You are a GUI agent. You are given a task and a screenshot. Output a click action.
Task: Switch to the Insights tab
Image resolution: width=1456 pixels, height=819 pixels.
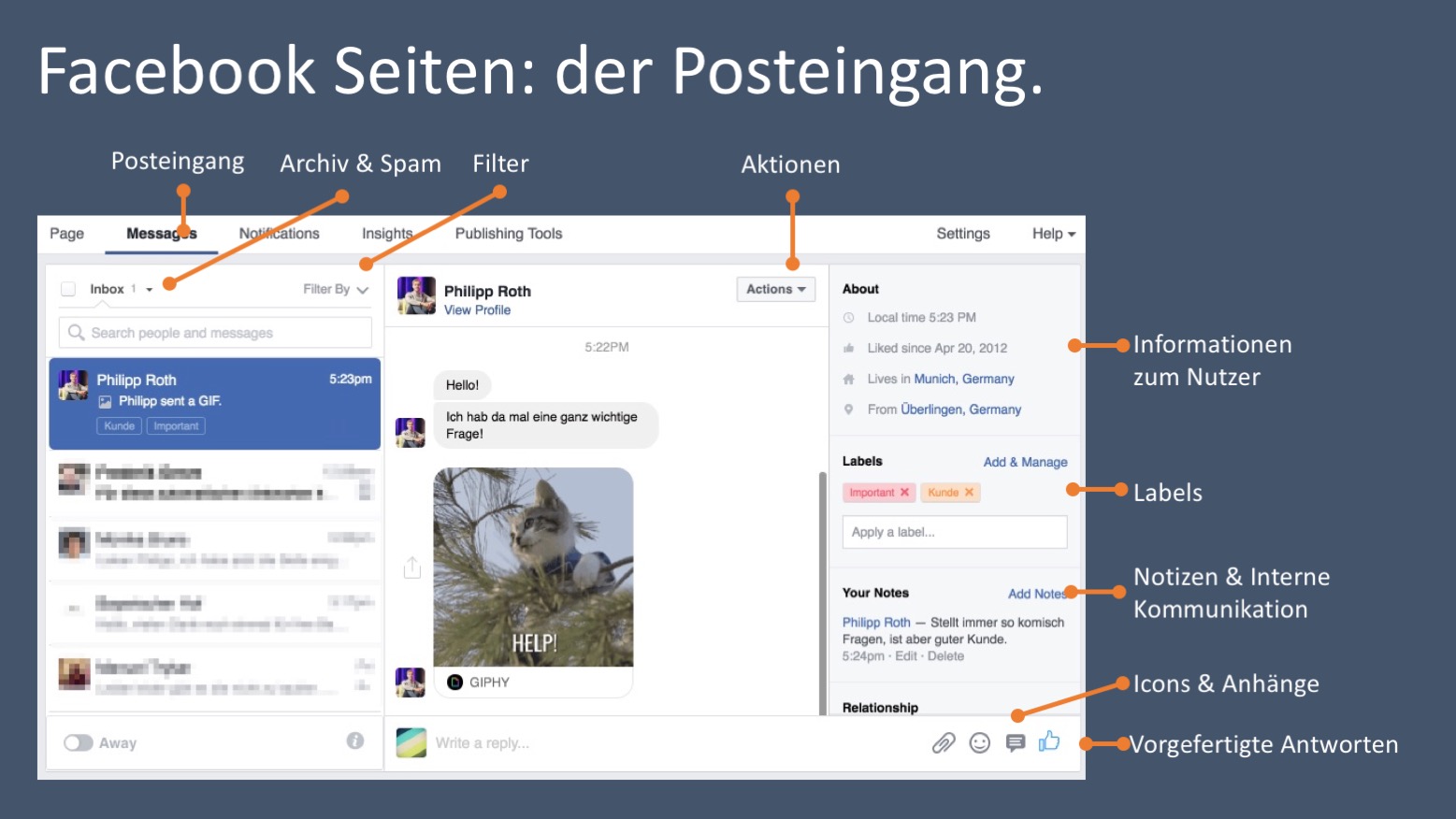tap(387, 234)
